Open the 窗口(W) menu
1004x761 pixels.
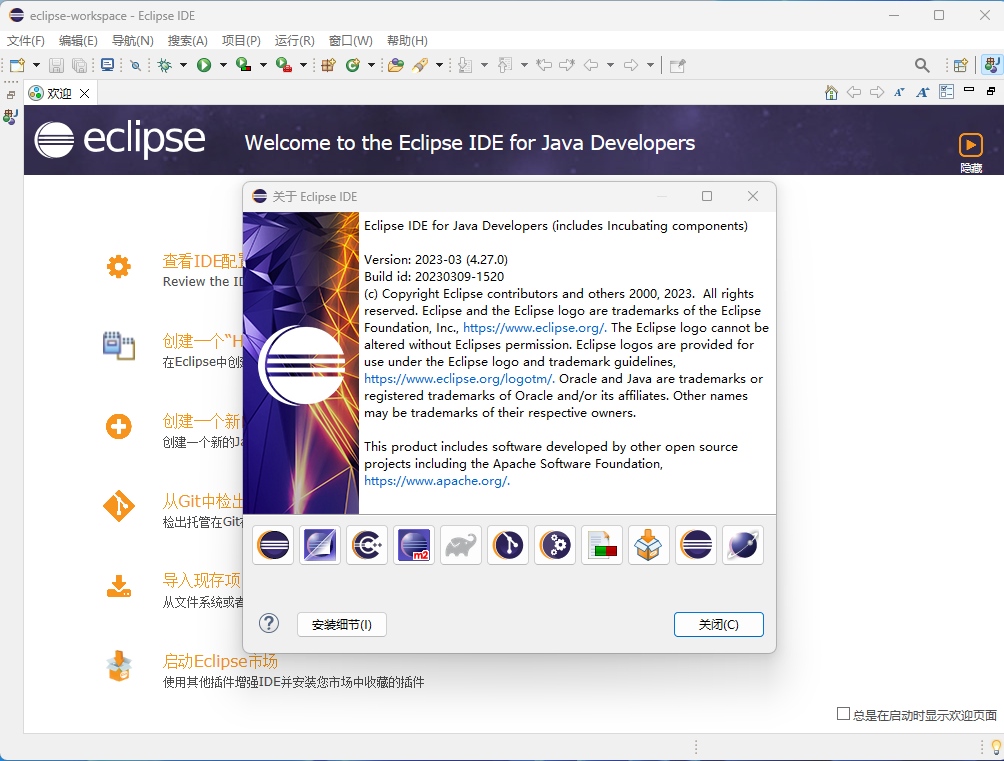pos(350,41)
